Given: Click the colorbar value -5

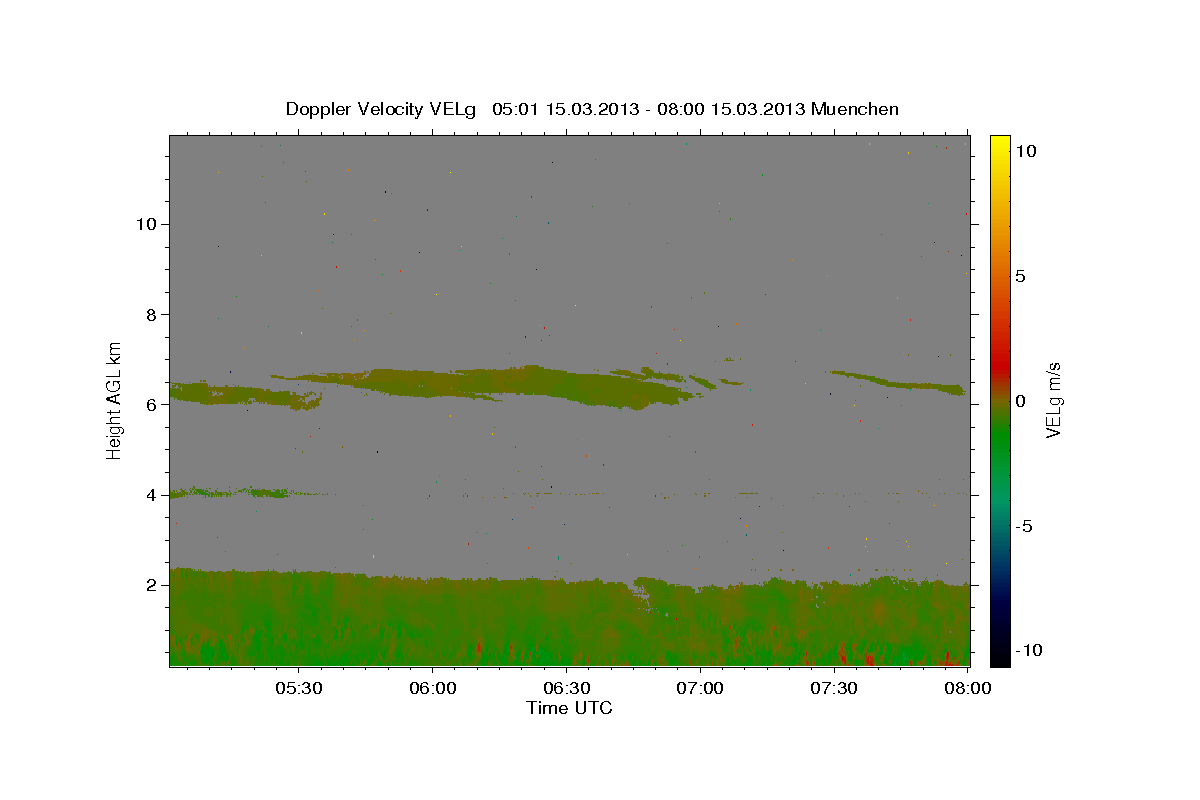Looking at the screenshot, I should tap(1024, 526).
